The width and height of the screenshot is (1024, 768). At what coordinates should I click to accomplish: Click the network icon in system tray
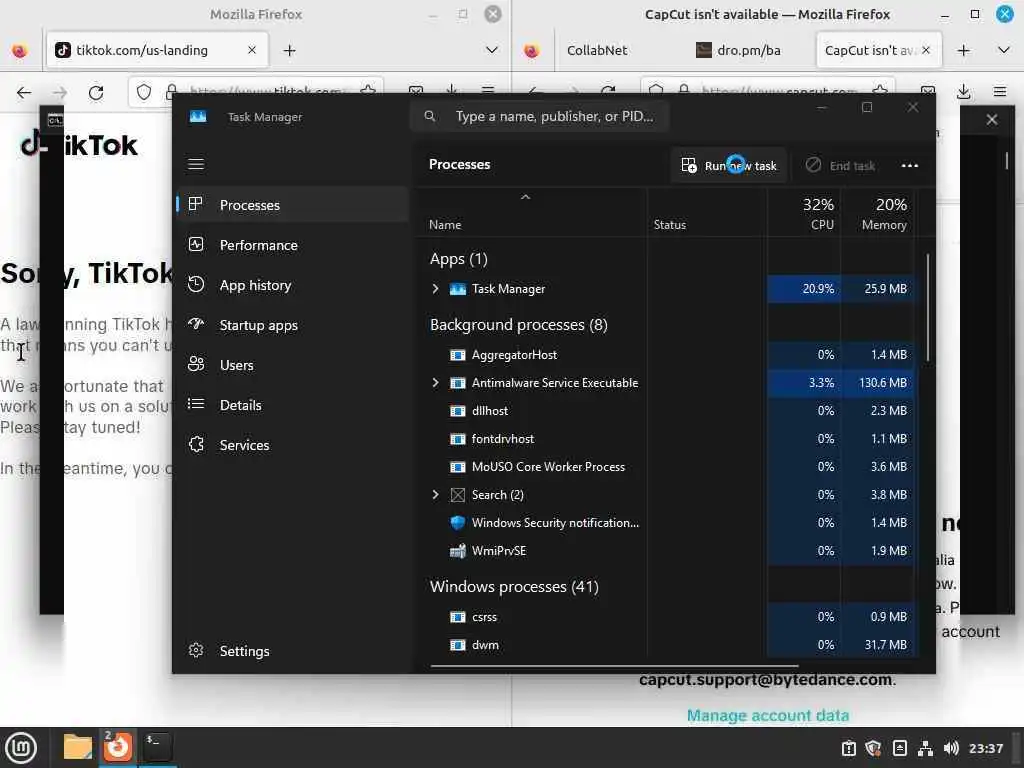click(x=925, y=748)
